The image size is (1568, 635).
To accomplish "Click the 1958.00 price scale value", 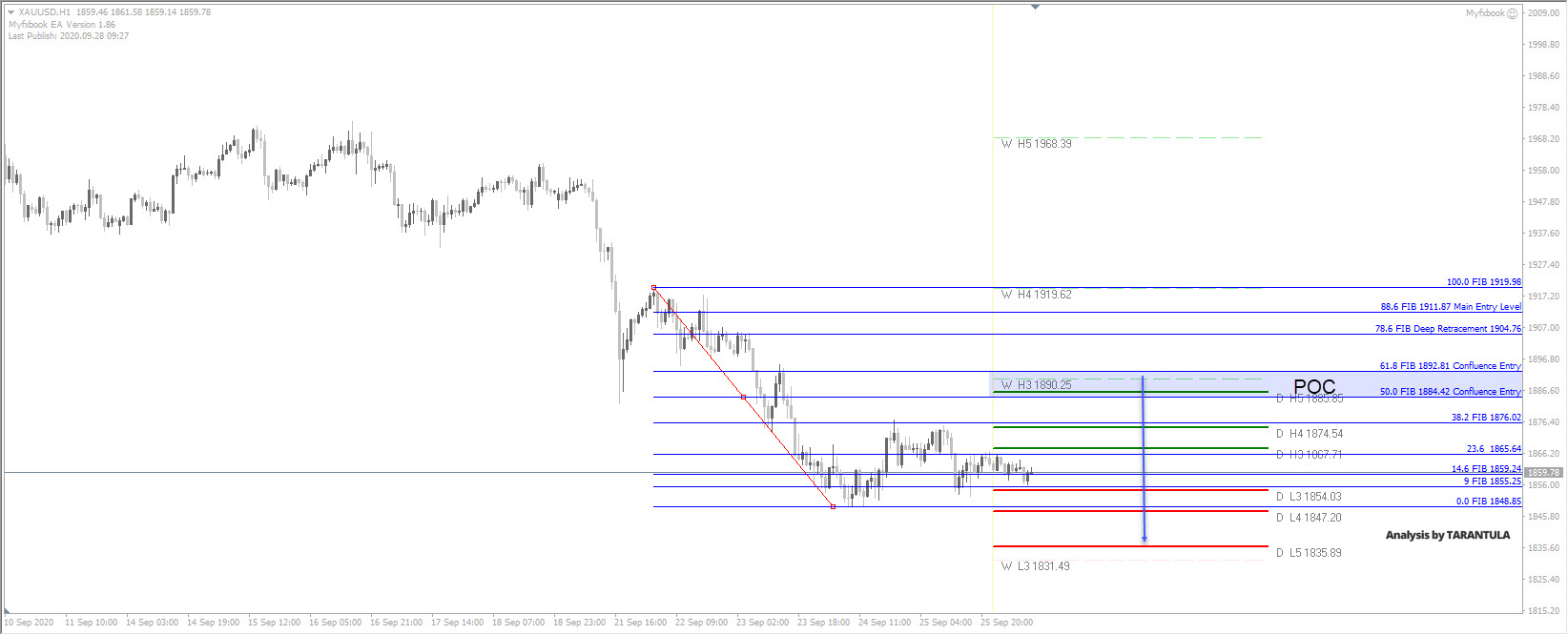I will [x=1543, y=171].
